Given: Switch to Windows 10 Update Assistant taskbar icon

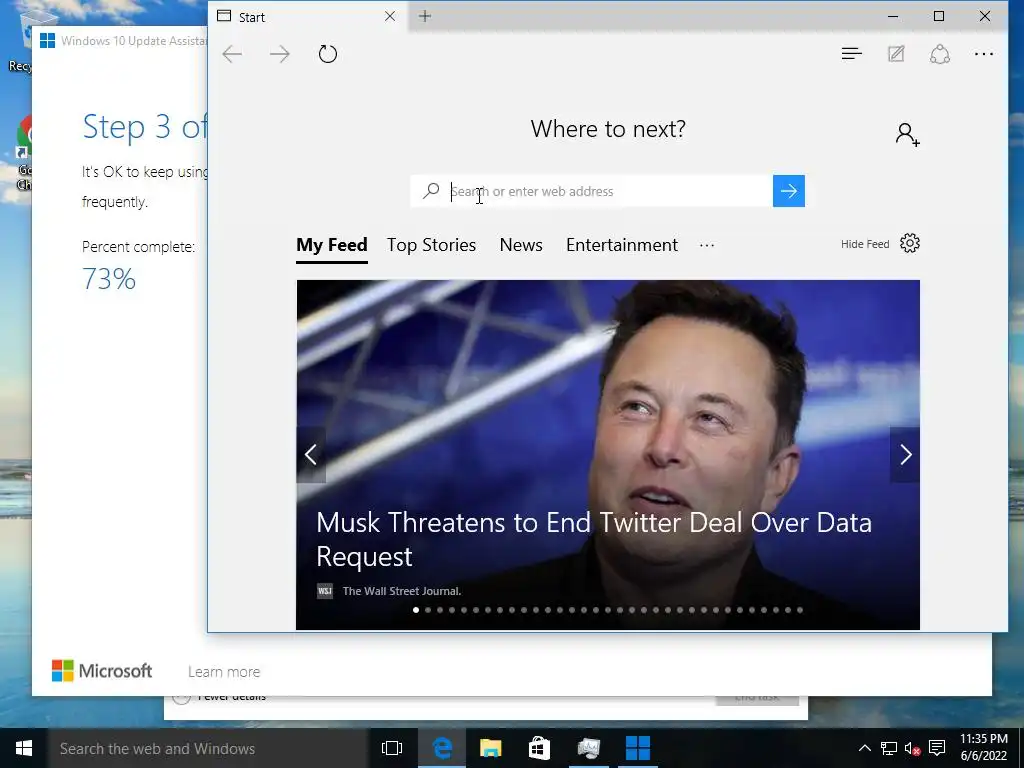Looking at the screenshot, I should click(637, 748).
